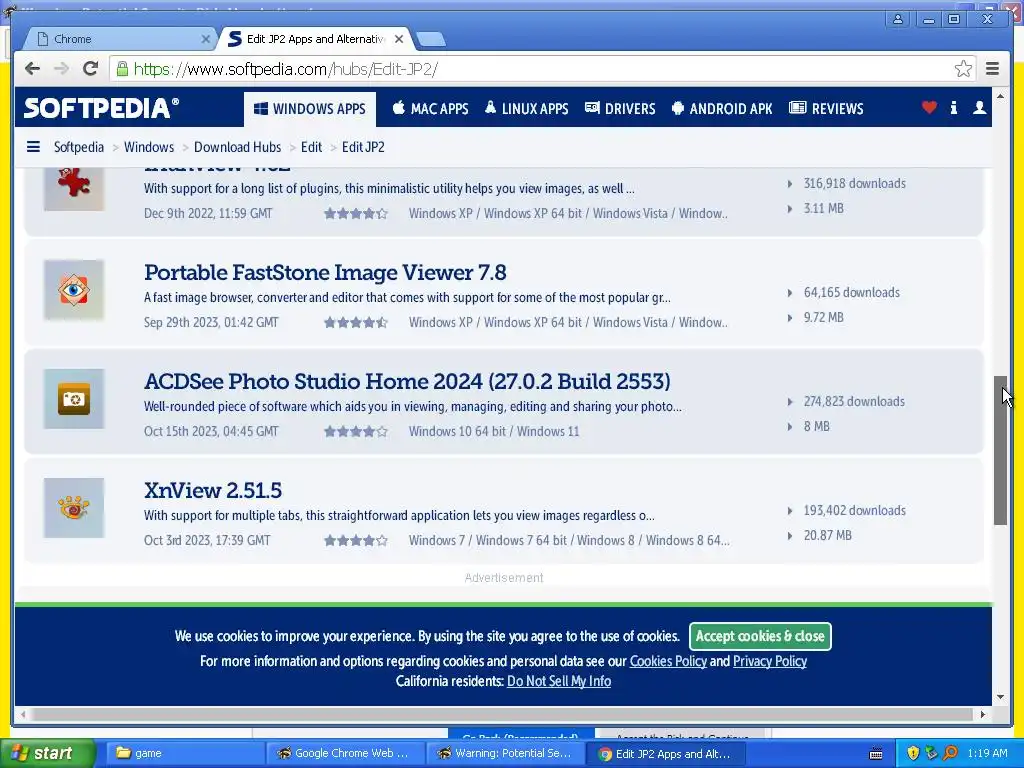Viewport: 1024px width, 768px height.
Task: Close the Chrome tab
Action: click(205, 39)
